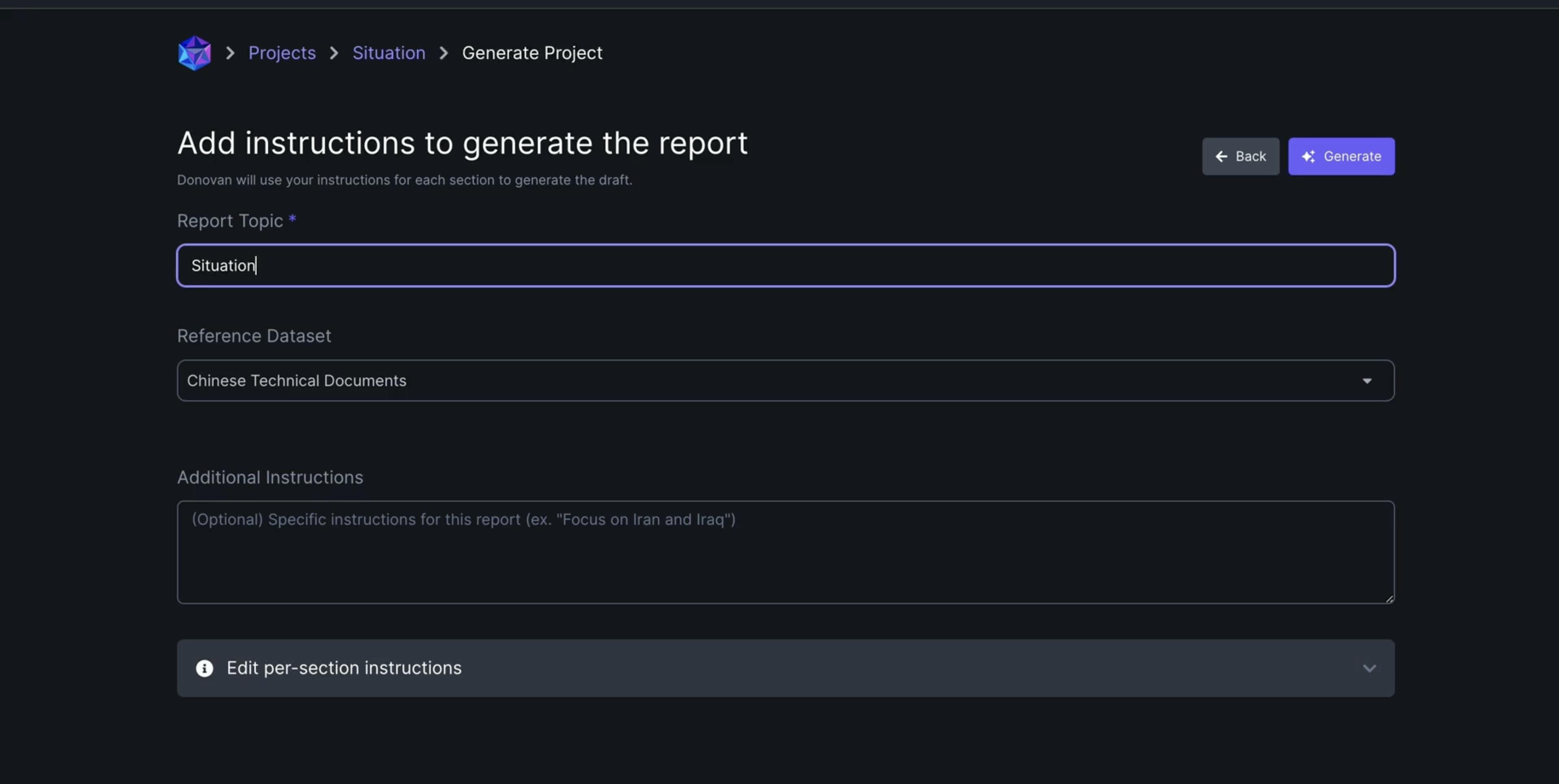Viewport: 1559px width, 784px height.
Task: Click the caret arrow in Chinese Technical Documents field
Action: point(1367,381)
